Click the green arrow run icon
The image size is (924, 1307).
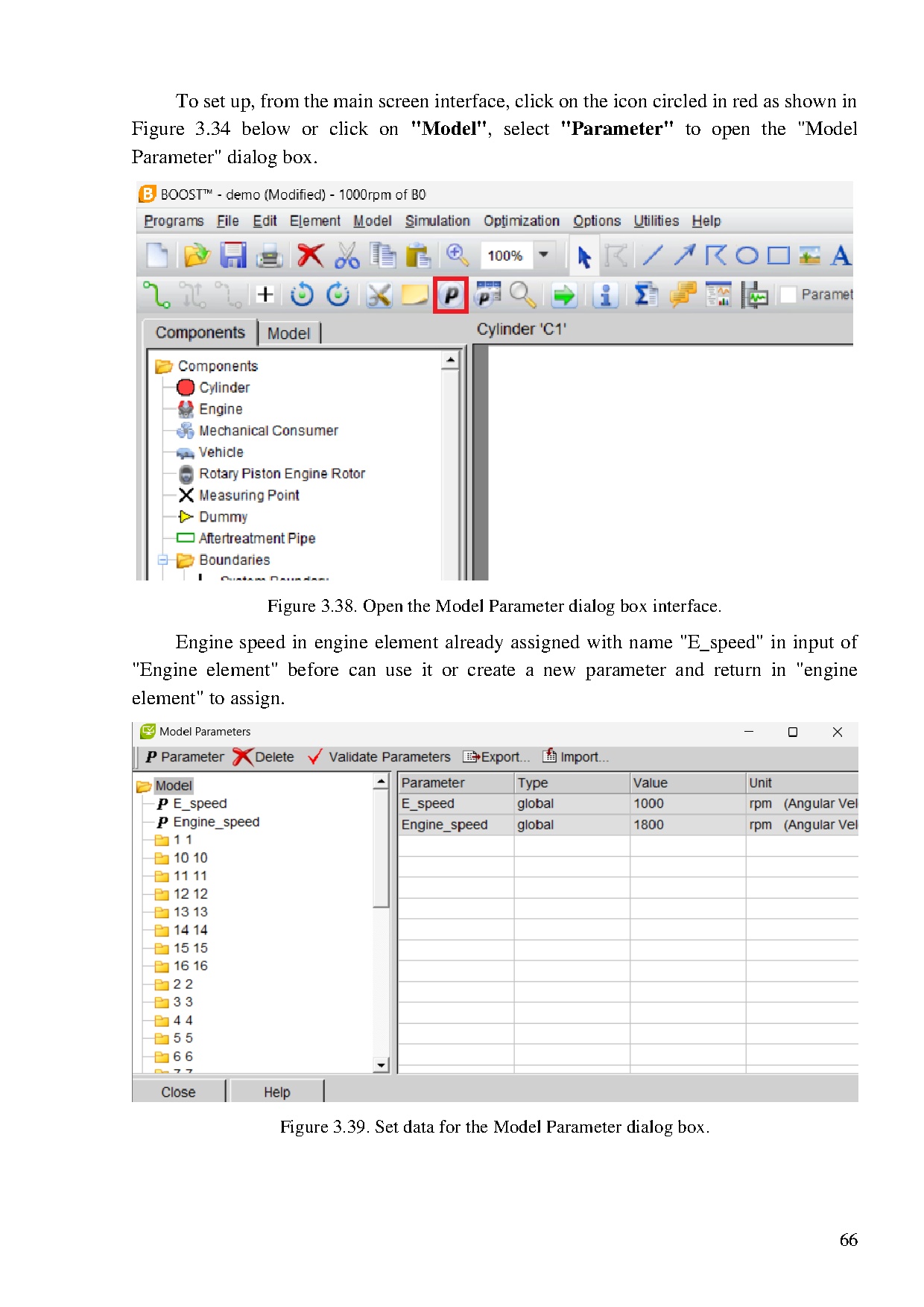564,296
